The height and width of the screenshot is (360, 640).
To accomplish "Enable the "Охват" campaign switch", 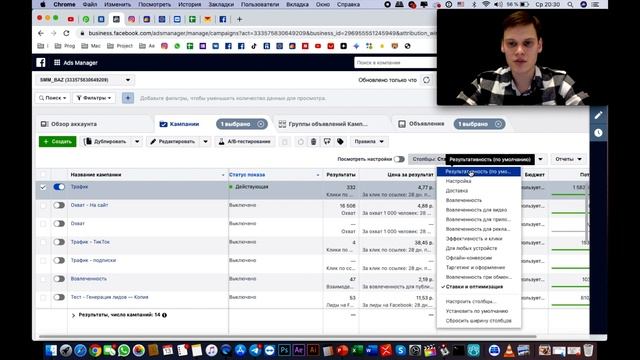I will (x=59, y=224).
